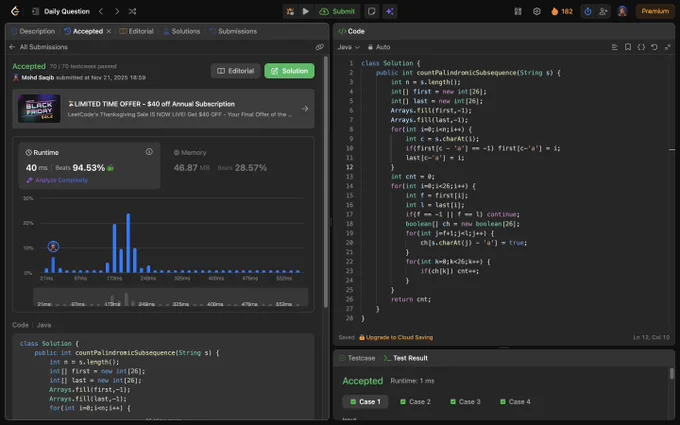The width and height of the screenshot is (680, 425).
Task: Open the notes sticky icon
Action: click(x=372, y=11)
